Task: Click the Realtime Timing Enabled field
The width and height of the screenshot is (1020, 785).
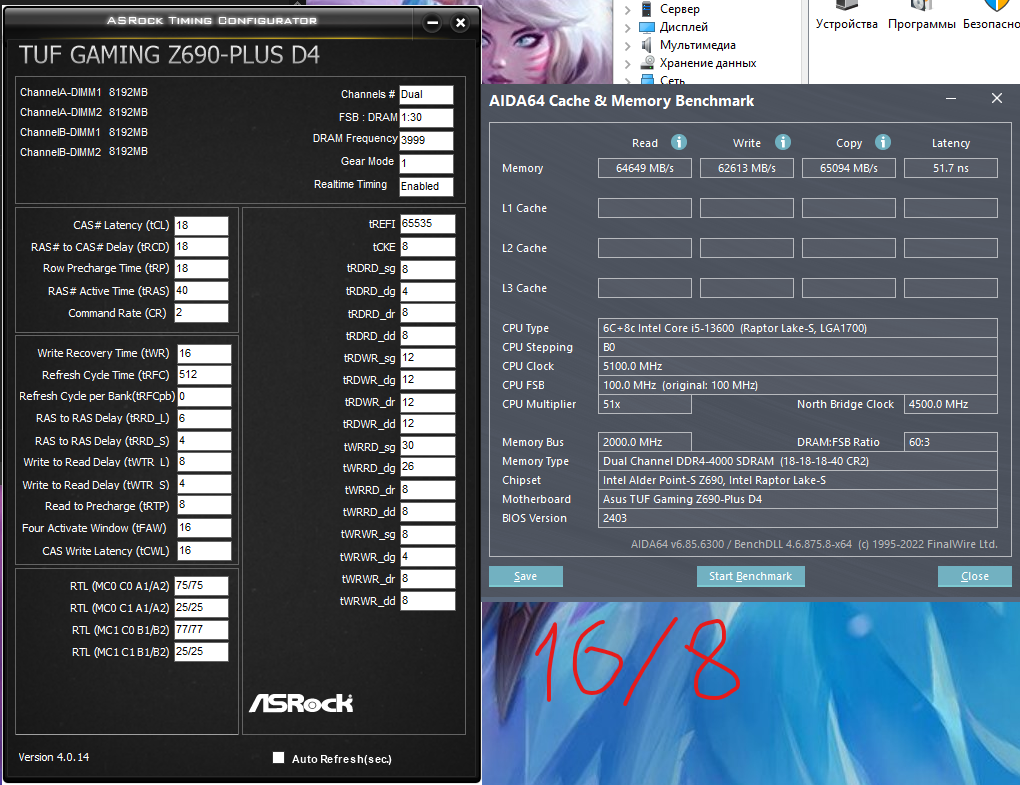Action: [426, 187]
